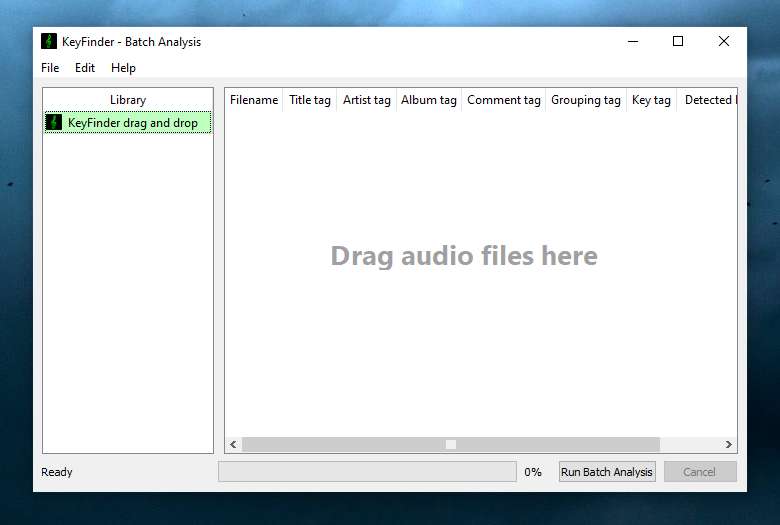This screenshot has height=525, width=780.
Task: Open the Edit menu
Action: tap(85, 68)
